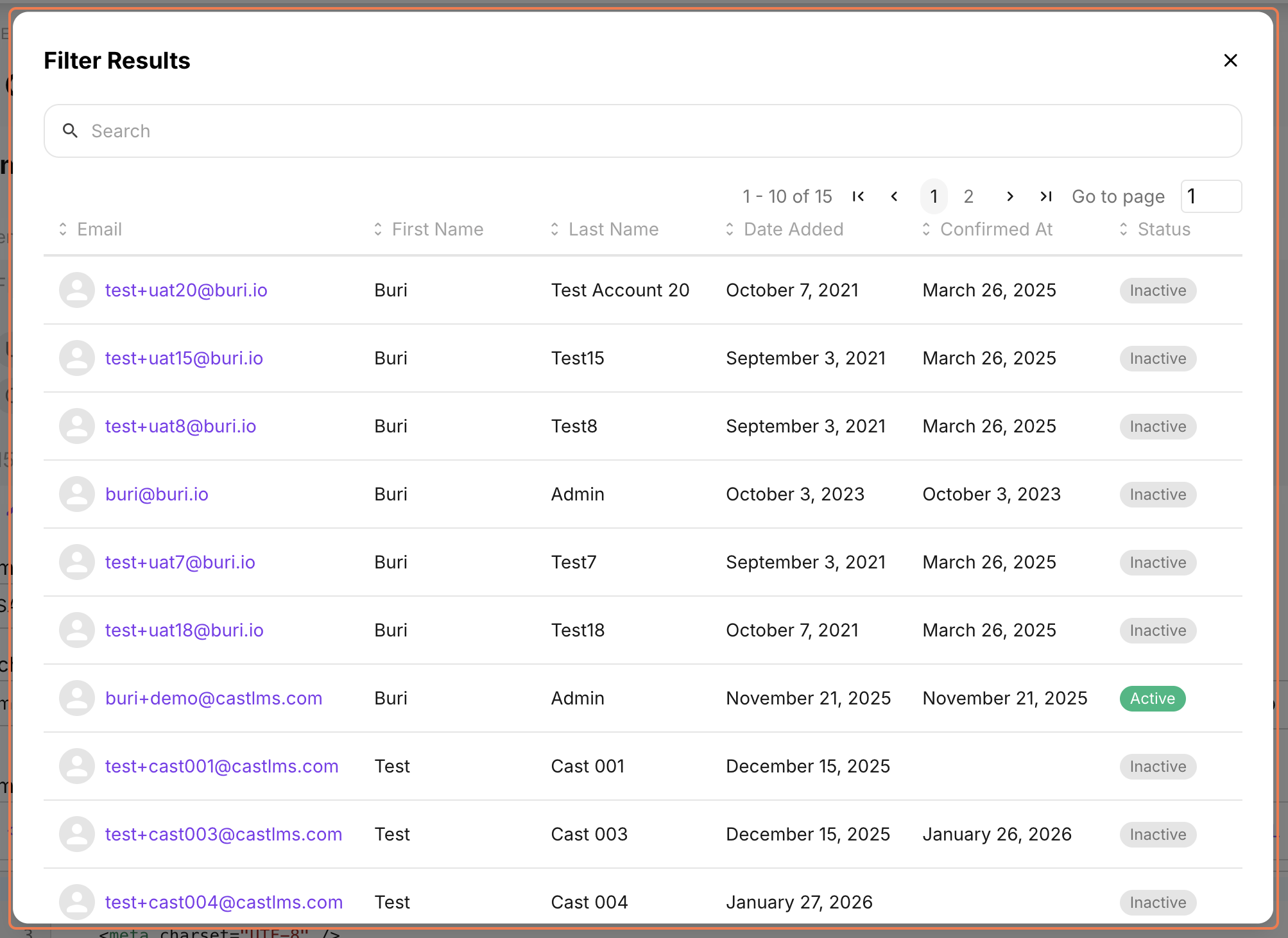Select 'Test18' last name cell

578,630
